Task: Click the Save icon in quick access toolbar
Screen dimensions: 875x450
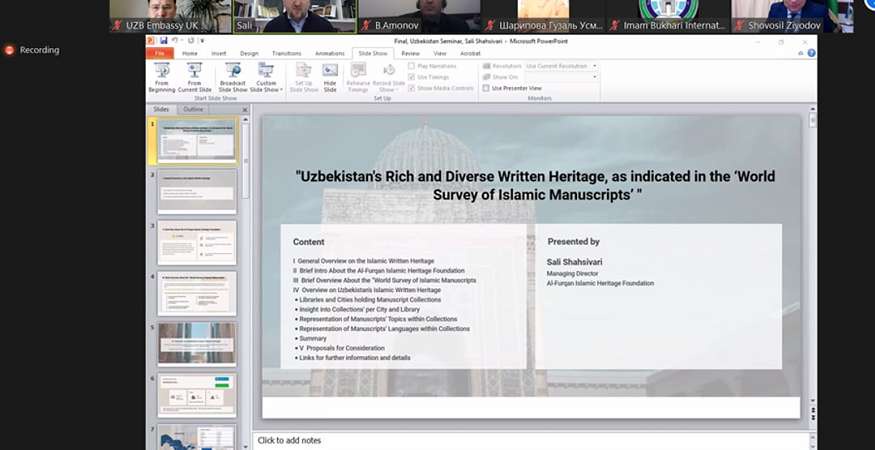Action: coord(164,41)
